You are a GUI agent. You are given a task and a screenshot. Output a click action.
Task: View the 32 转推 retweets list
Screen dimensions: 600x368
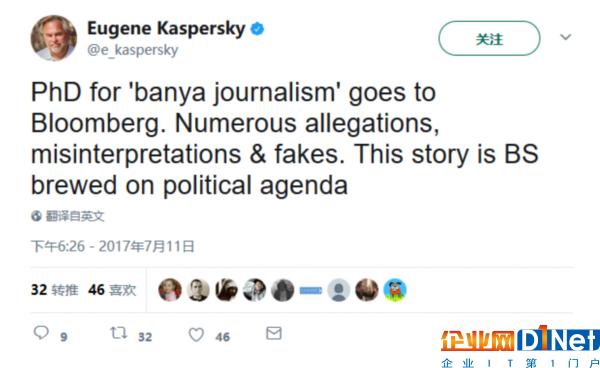coord(55,290)
